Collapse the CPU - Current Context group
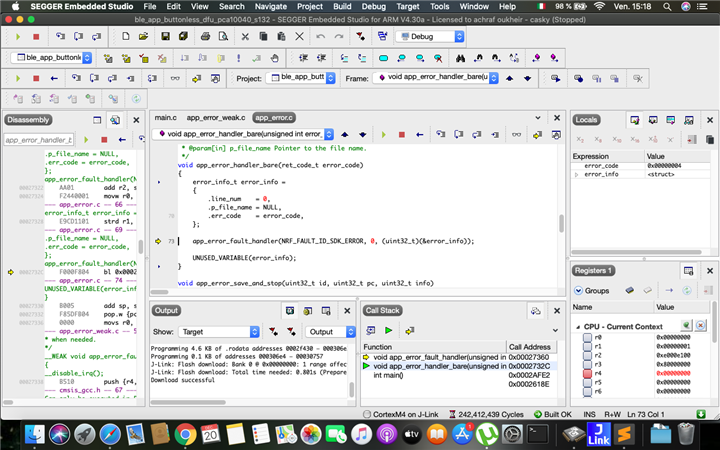This screenshot has width=720, height=450. pyautogui.click(x=578, y=327)
